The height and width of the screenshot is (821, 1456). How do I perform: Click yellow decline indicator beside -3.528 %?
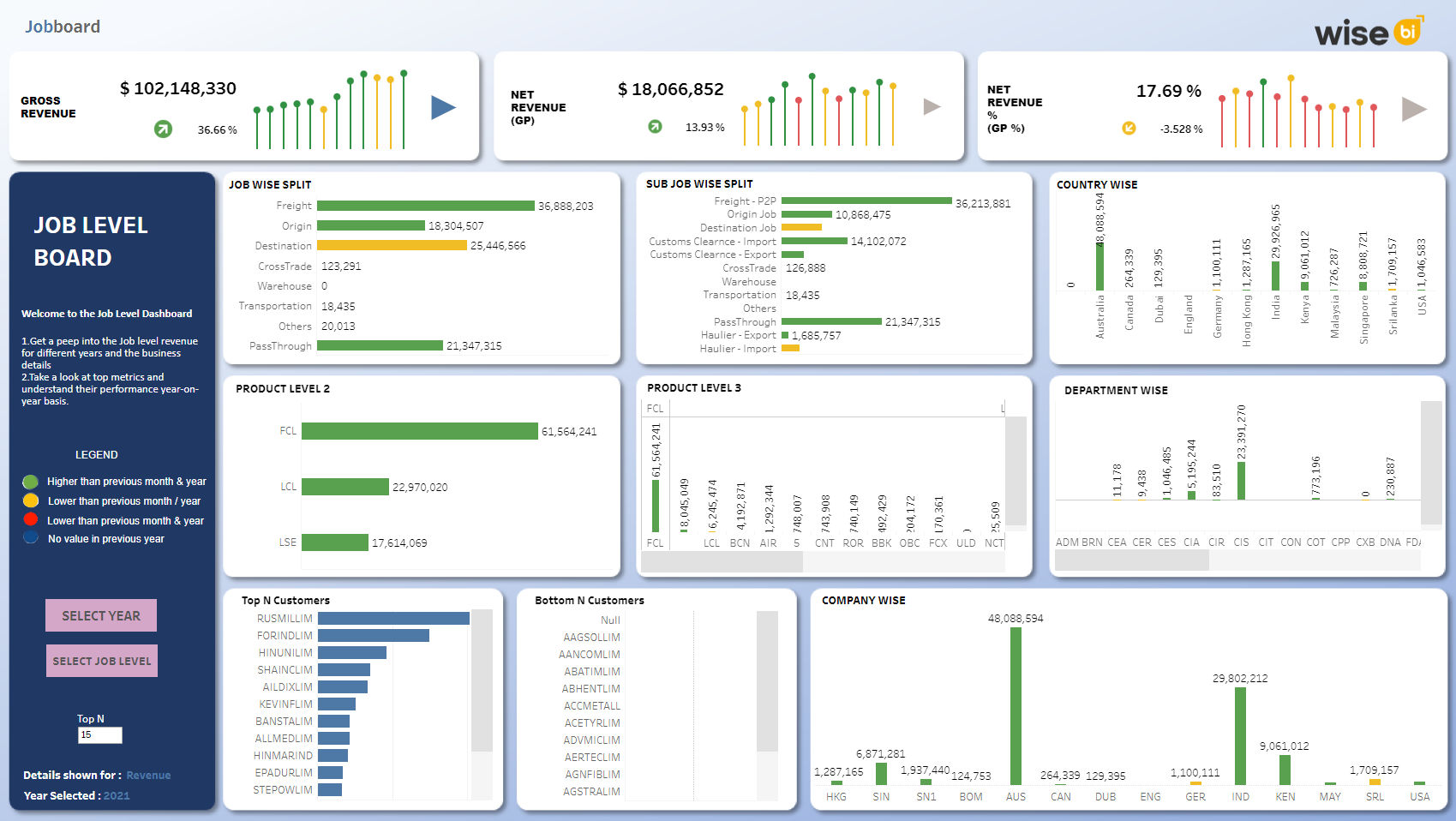pos(1129,129)
